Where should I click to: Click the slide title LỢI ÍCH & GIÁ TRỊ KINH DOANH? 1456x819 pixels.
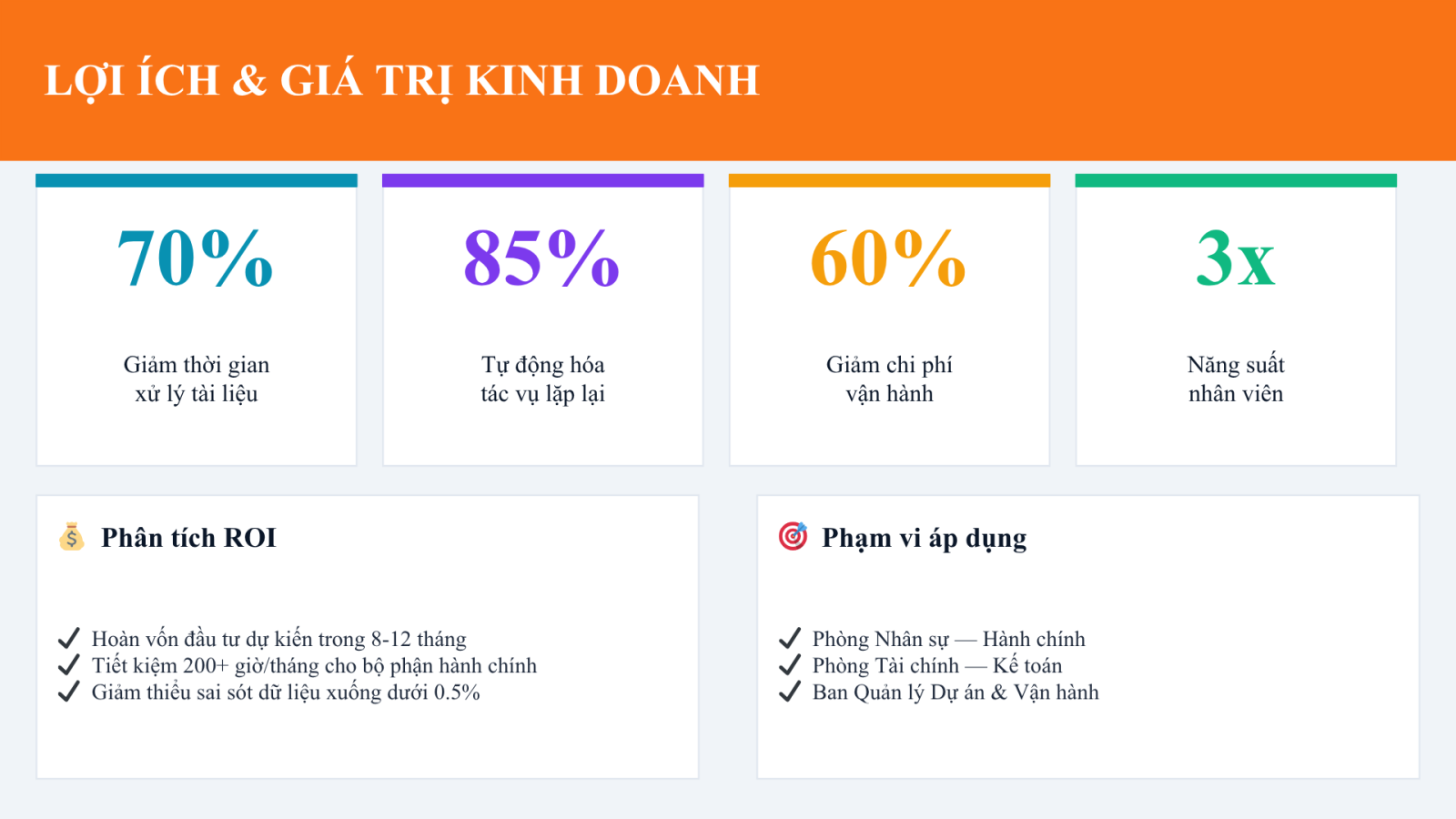point(401,80)
